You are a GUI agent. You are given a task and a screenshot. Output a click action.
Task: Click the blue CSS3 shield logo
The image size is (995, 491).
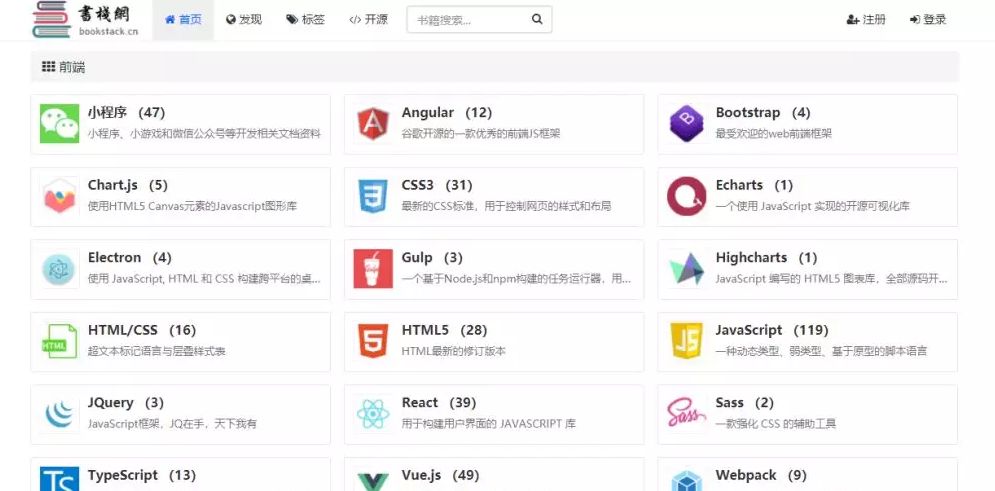click(x=373, y=197)
